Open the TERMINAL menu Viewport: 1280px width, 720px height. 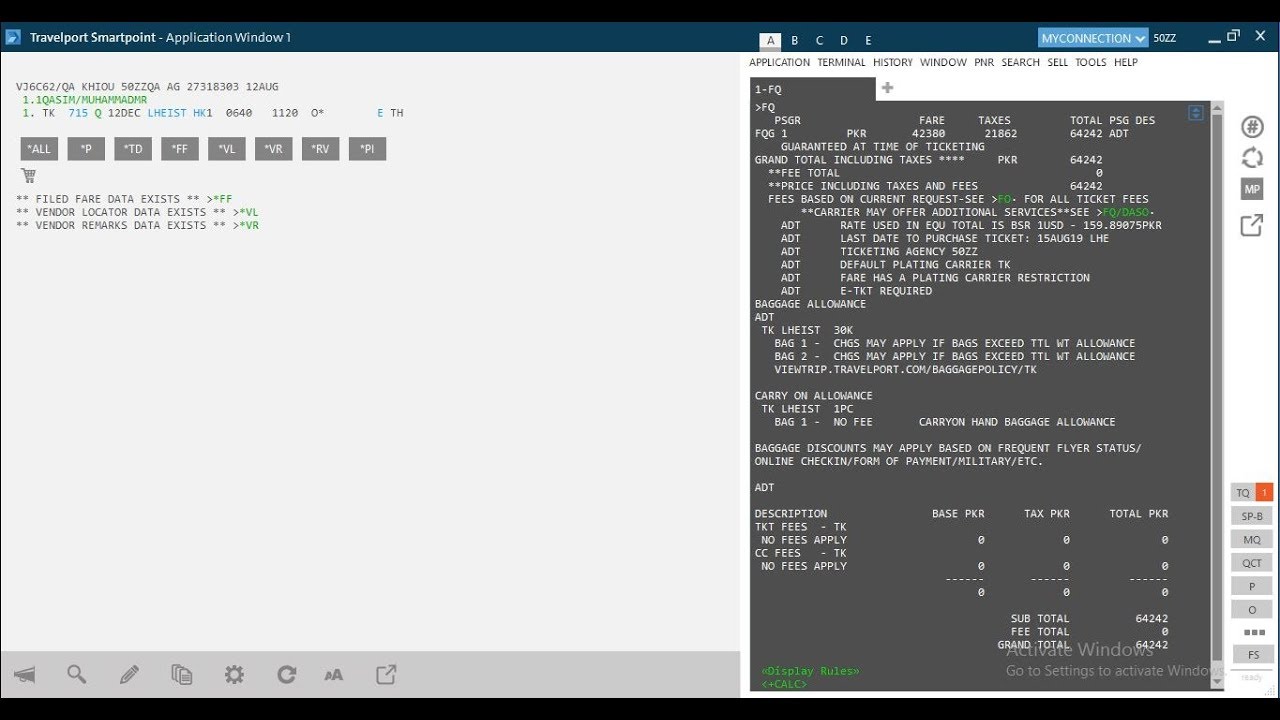841,62
